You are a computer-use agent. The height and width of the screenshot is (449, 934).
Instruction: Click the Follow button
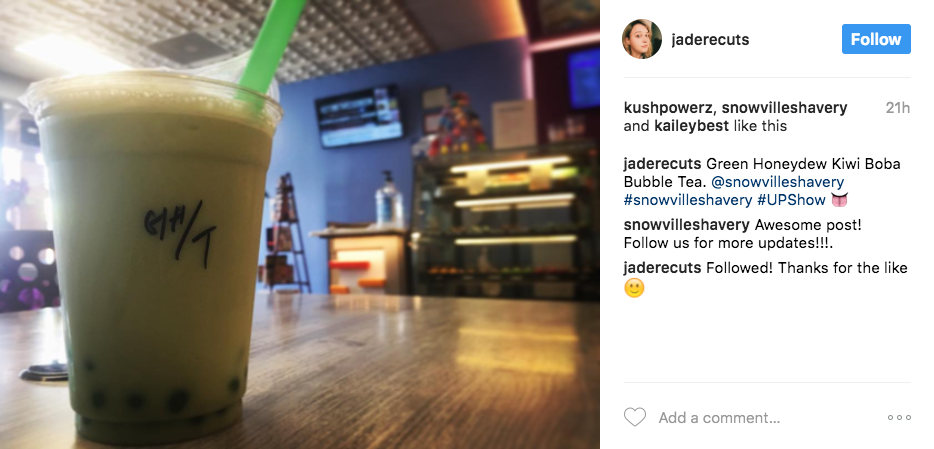pyautogui.click(x=876, y=39)
